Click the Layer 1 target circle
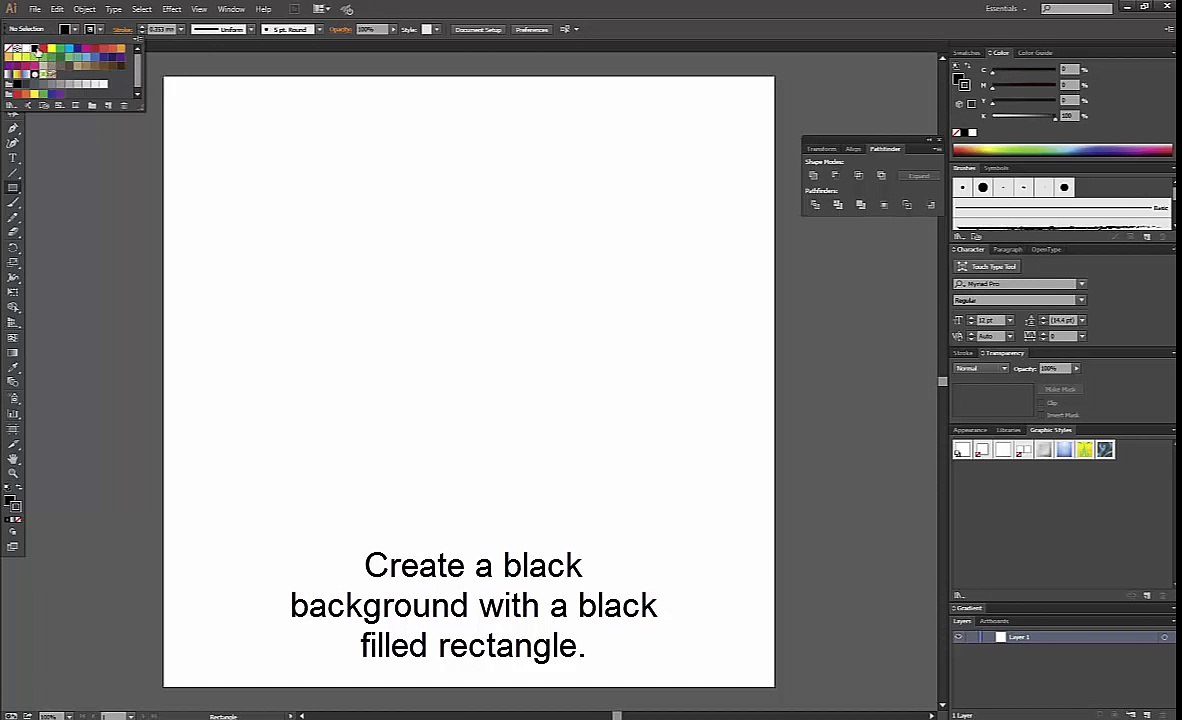The height and width of the screenshot is (720, 1182). (1164, 637)
